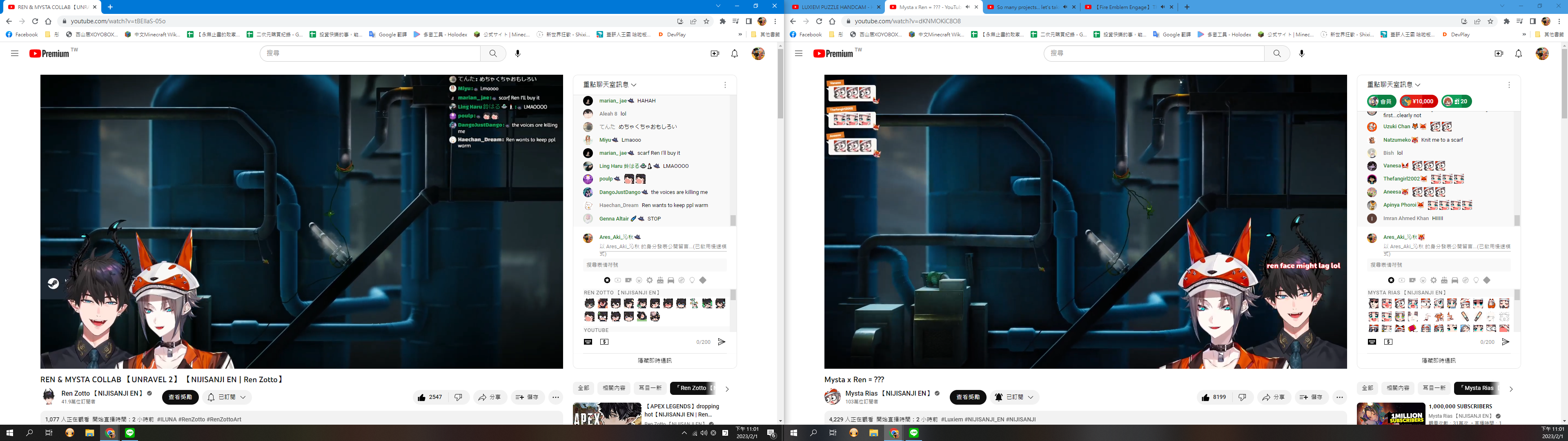Open account avatar menu in Ren Zotto window
The width and height of the screenshot is (1568, 441).
click(x=758, y=53)
